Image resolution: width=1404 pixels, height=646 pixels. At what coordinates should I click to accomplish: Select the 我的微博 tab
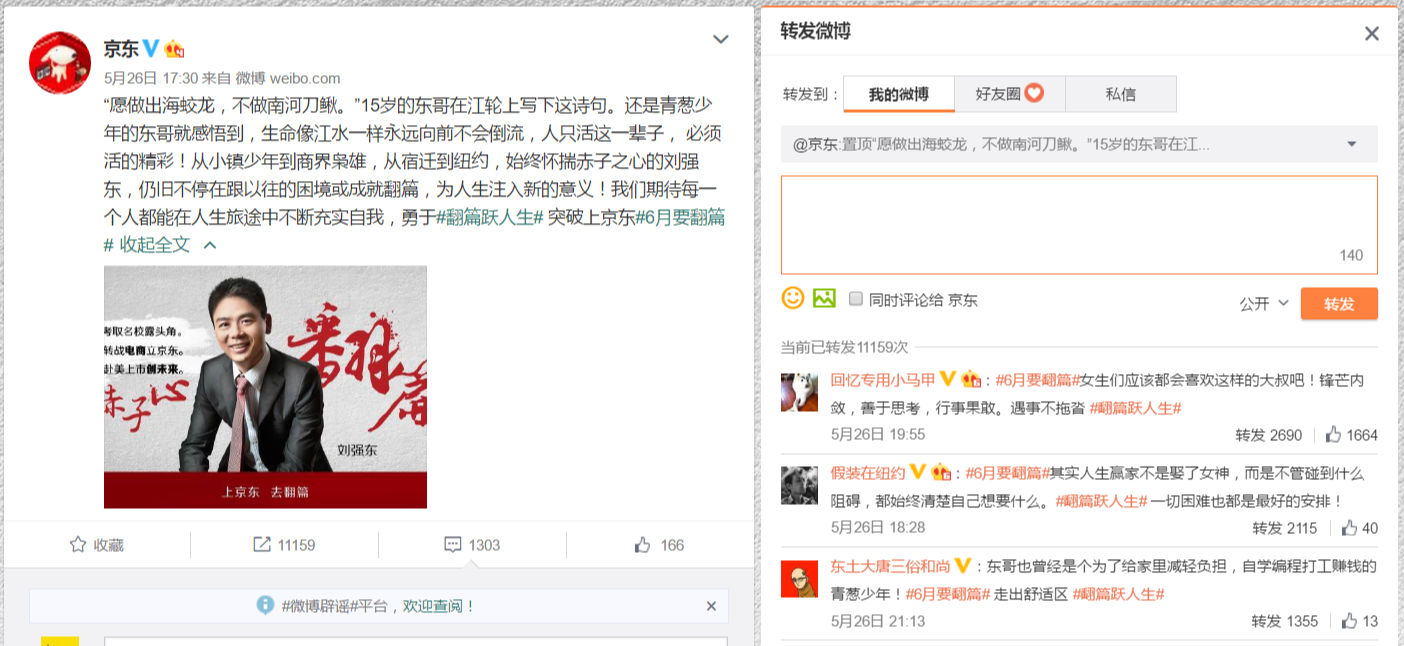pos(898,94)
